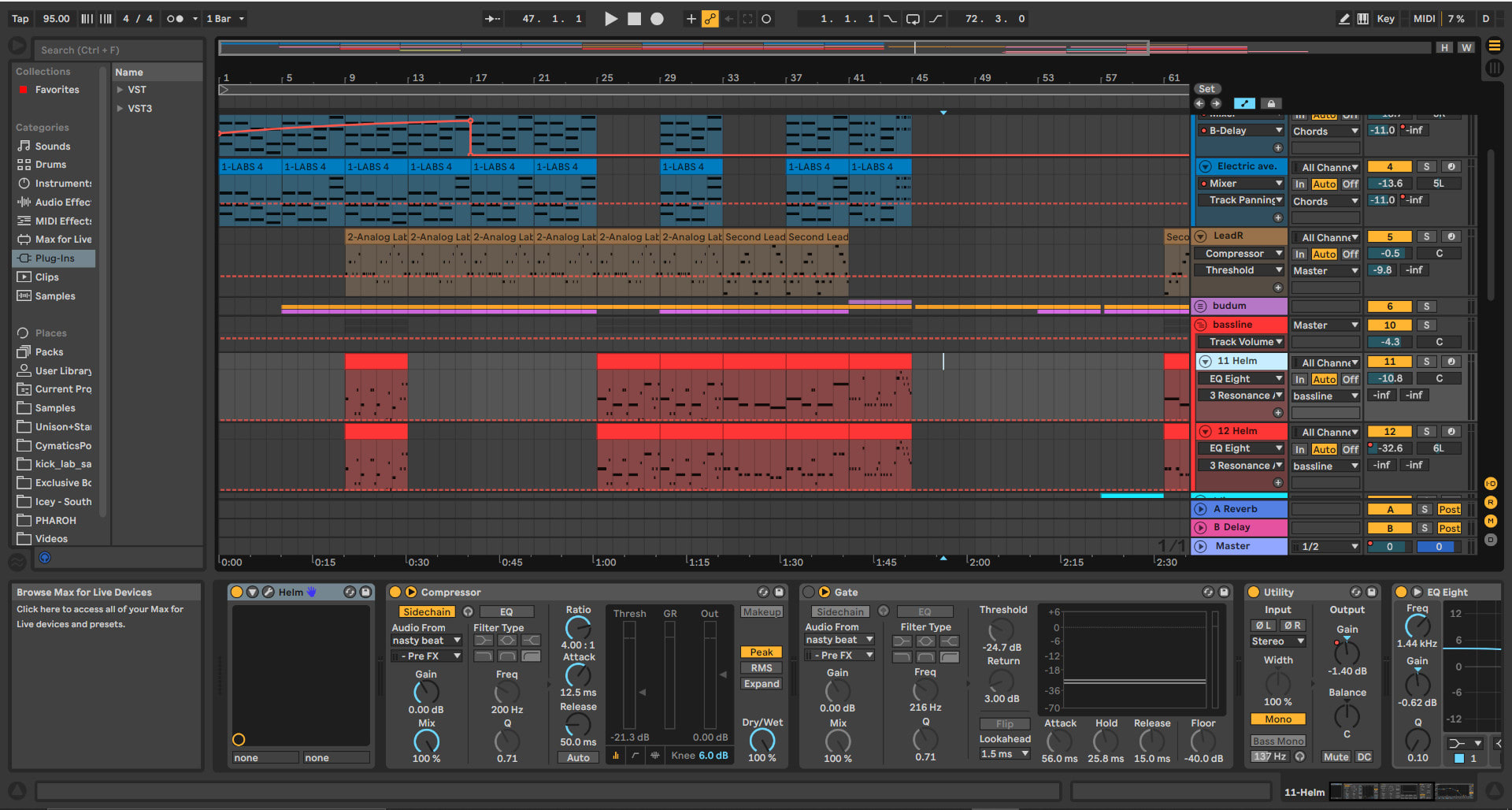Adjust Gate Threshold knob

1001,630
